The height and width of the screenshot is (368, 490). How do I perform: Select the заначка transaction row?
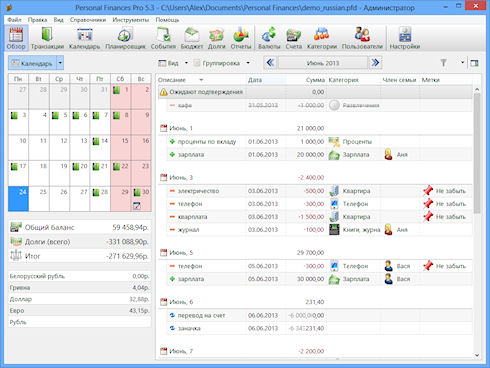(319, 328)
